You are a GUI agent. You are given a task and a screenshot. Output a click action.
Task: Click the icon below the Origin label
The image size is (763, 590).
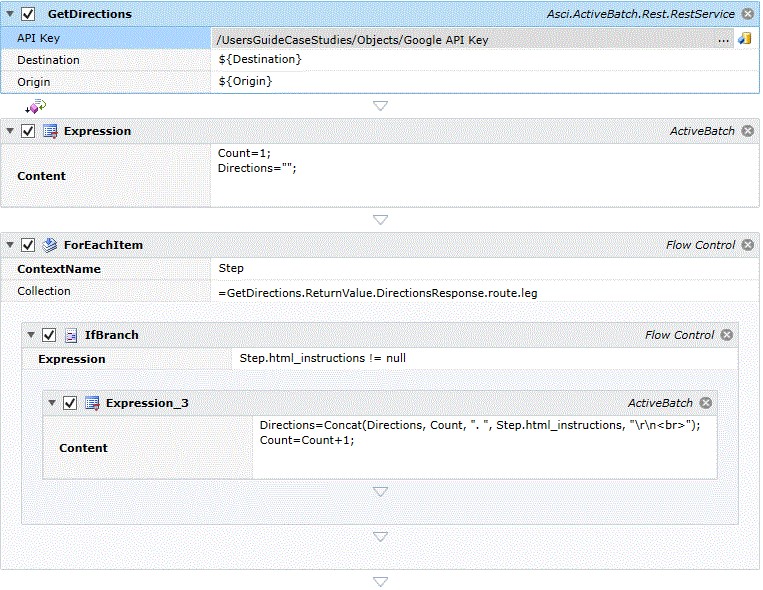35,105
